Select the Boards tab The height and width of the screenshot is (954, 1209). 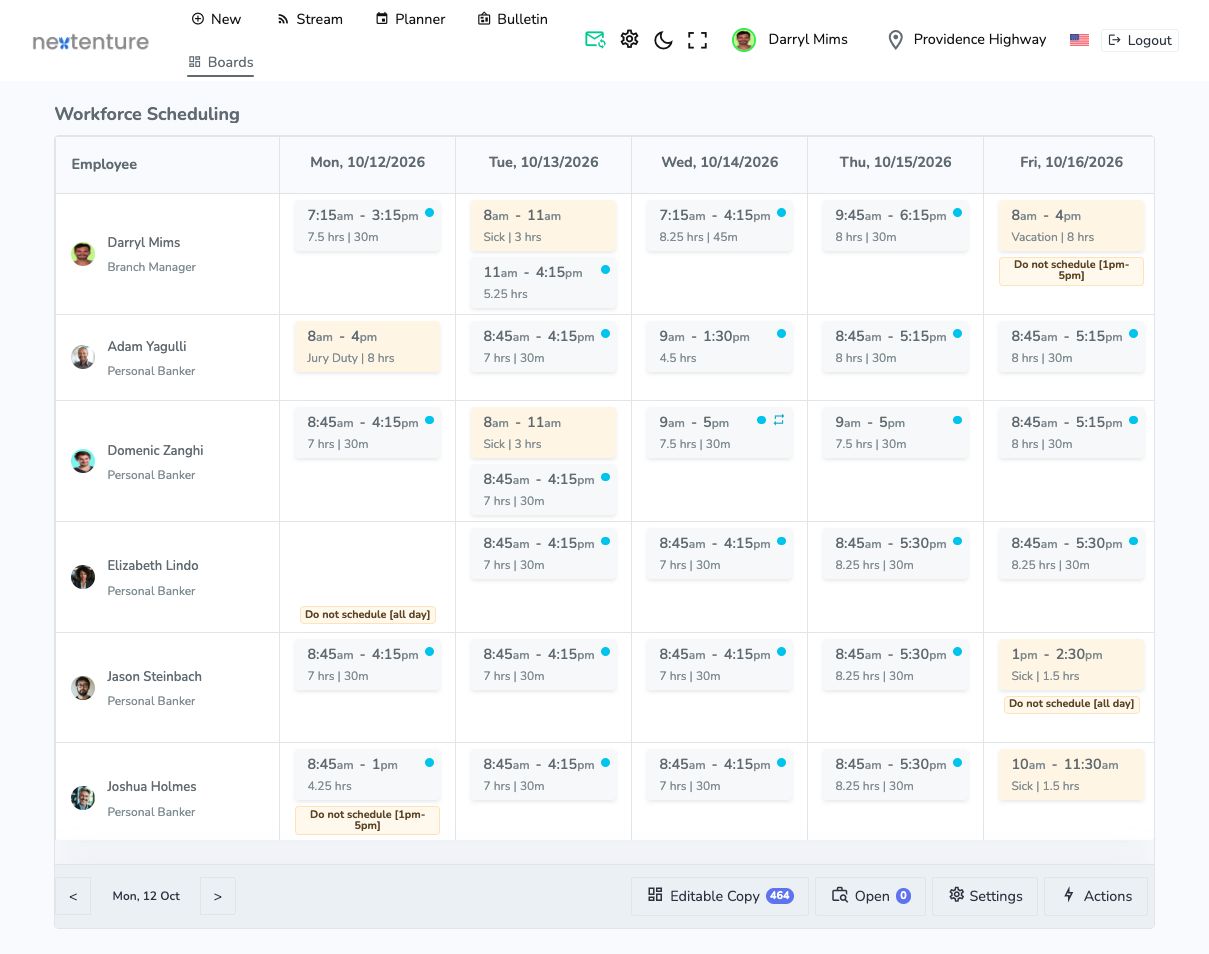coord(221,62)
